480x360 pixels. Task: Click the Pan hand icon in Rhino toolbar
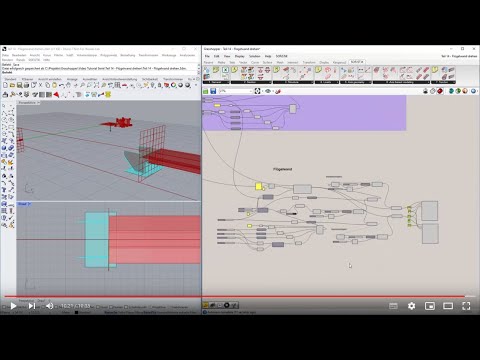coord(68,85)
